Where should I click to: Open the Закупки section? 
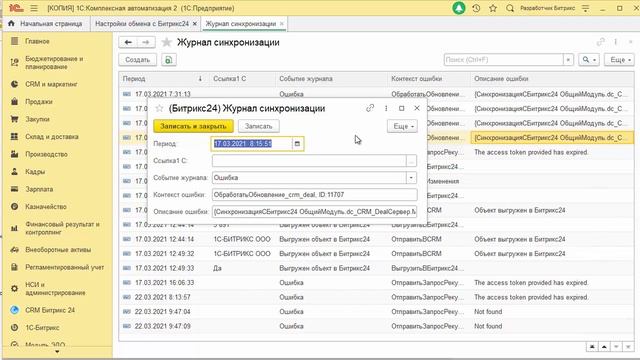pyautogui.click(x=37, y=119)
